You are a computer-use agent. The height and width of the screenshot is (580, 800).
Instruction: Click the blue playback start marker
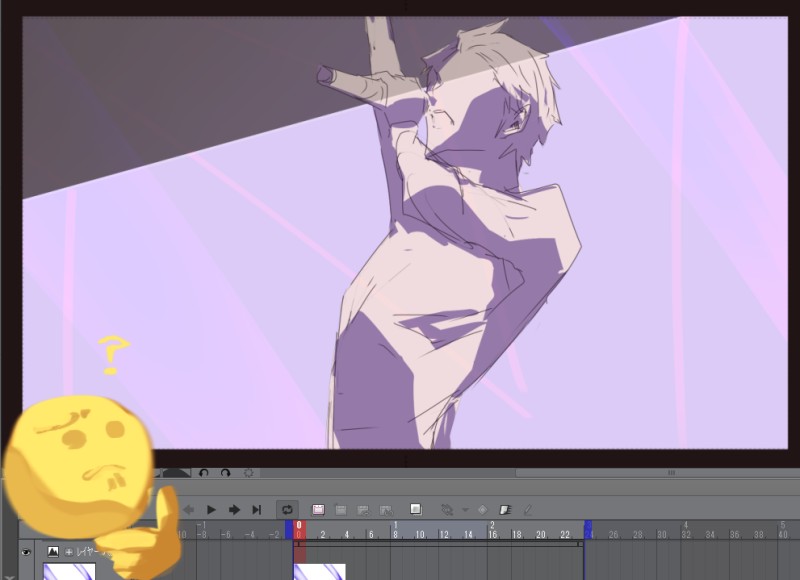pos(289,529)
